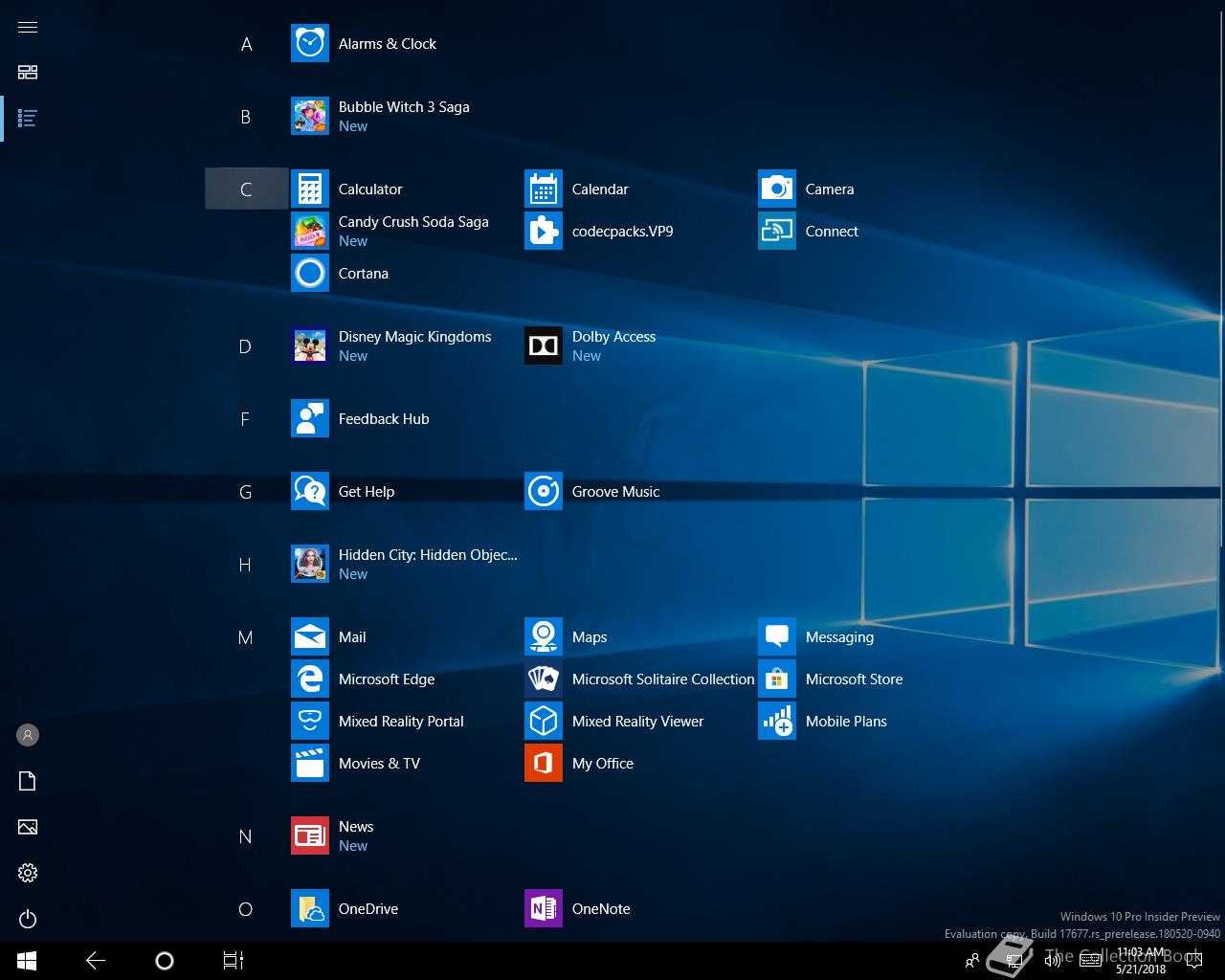Screen dimensions: 1225x980
Task: Click the letter G group header
Action: point(246,492)
